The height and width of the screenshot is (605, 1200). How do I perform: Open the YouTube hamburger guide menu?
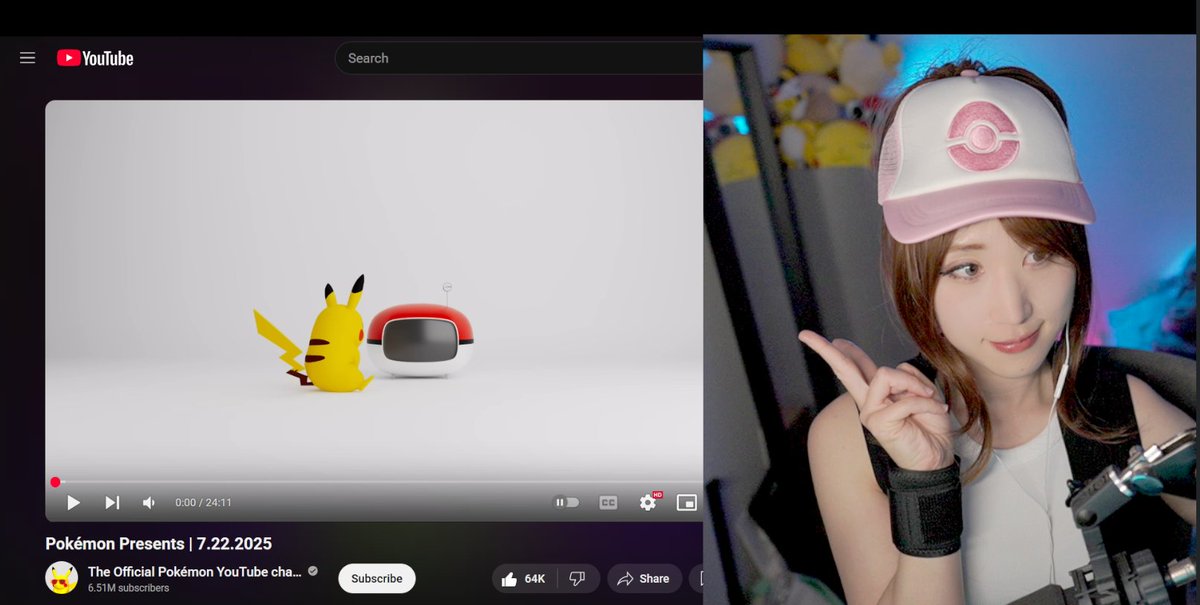pyautogui.click(x=27, y=58)
